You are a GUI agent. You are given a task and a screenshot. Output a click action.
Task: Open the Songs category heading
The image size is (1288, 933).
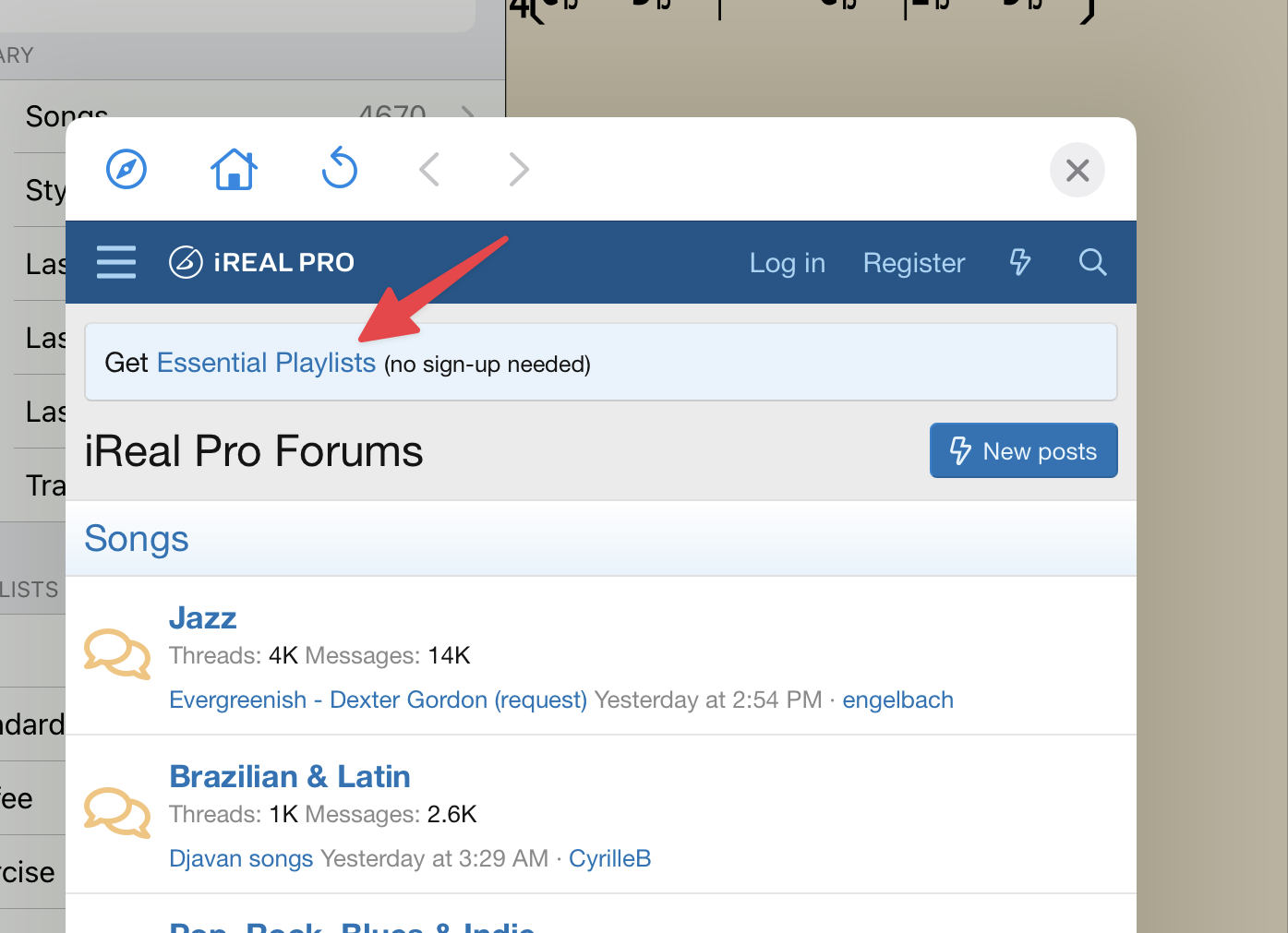(137, 539)
